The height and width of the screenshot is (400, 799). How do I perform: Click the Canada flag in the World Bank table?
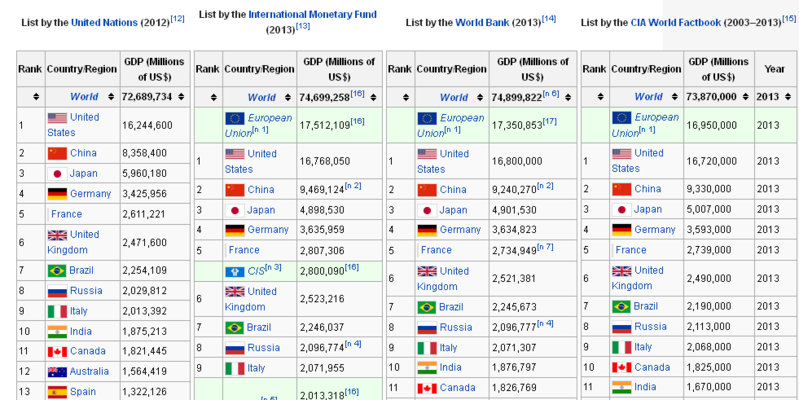point(427,388)
